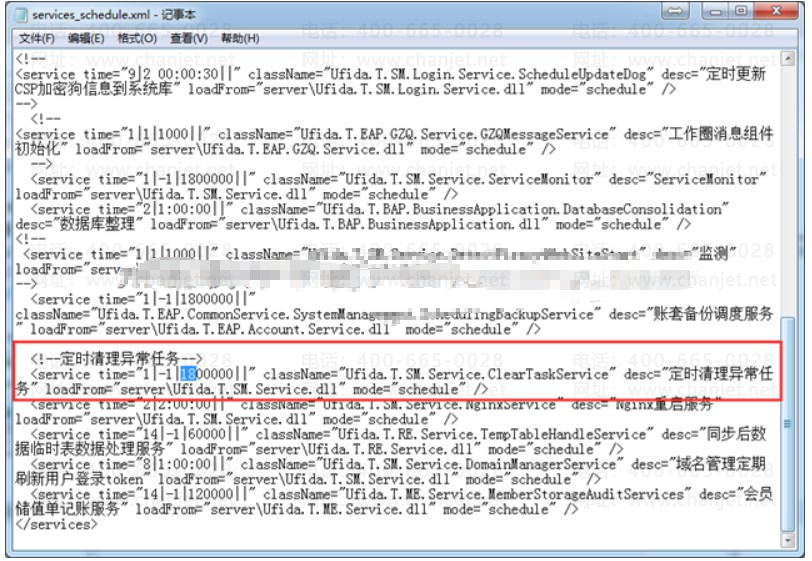Click the text Ufida.T.ME.Service.dll
This screenshot has width=812, height=561.
coord(345,509)
